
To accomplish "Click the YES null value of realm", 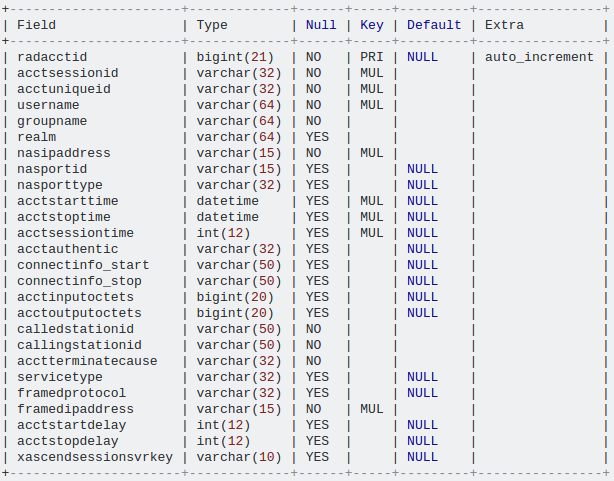I will coord(317,137).
